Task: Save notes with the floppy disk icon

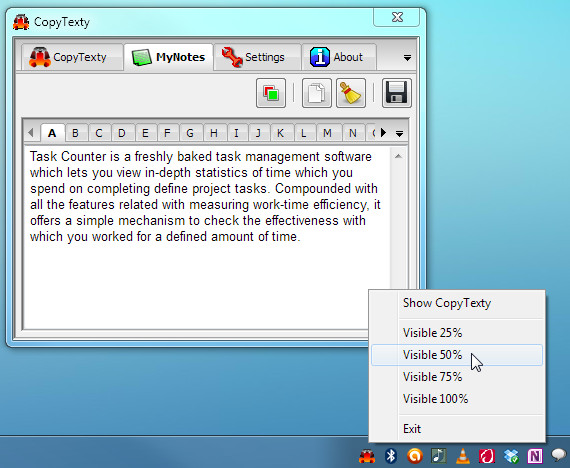Action: pos(397,93)
